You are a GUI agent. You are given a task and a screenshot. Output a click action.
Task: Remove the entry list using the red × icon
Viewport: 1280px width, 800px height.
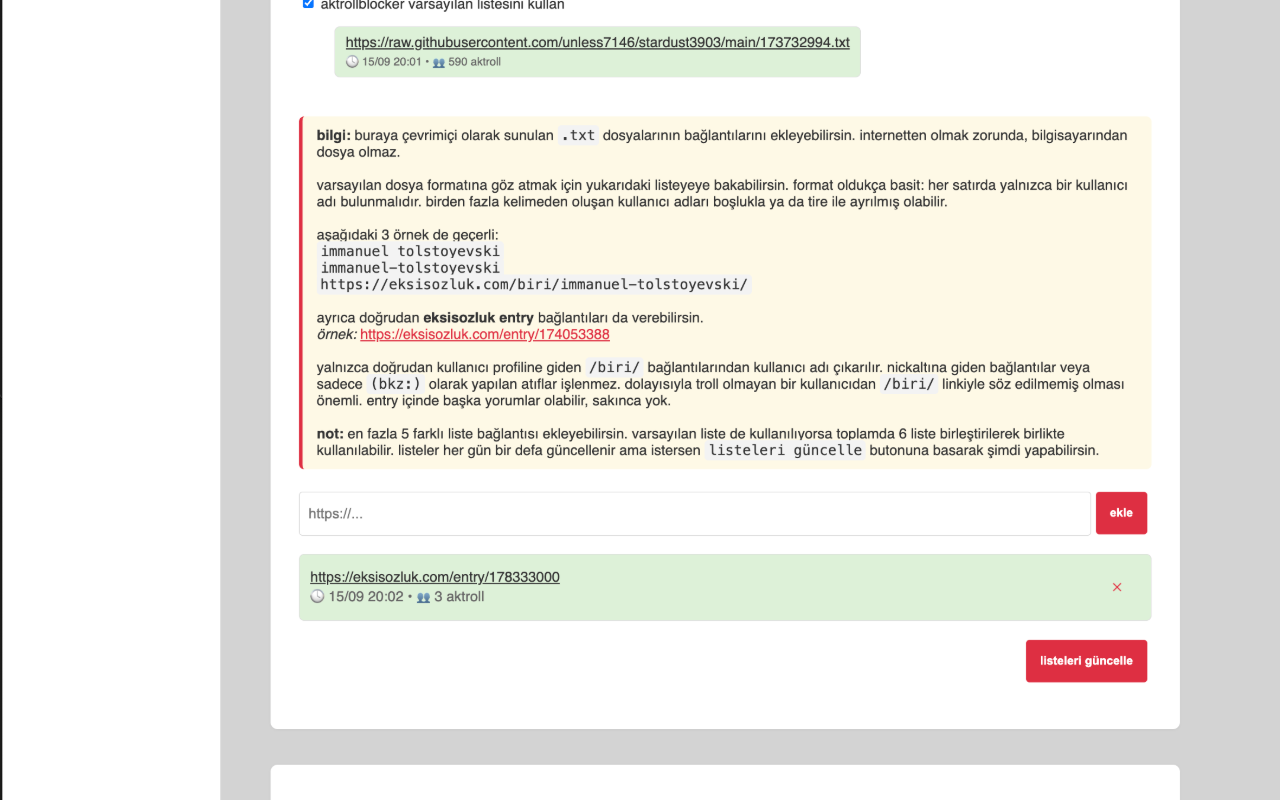(1117, 587)
